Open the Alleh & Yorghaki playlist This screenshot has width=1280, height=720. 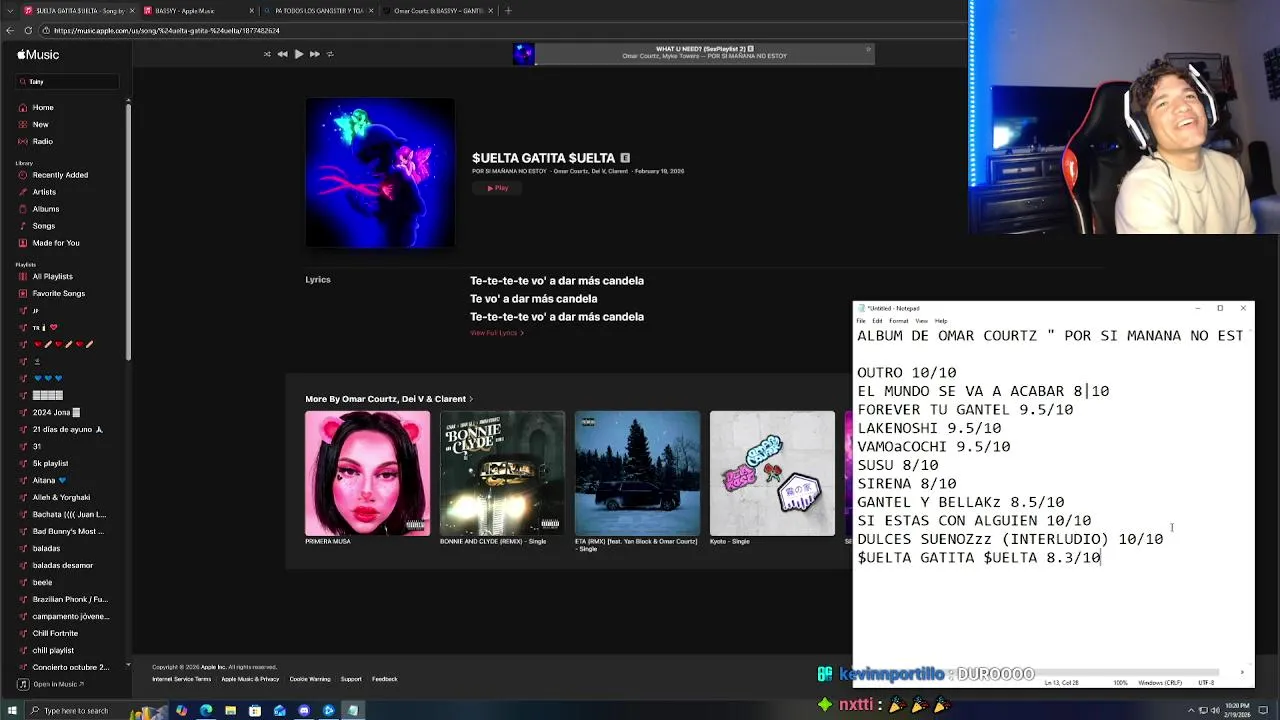[x=61, y=497]
